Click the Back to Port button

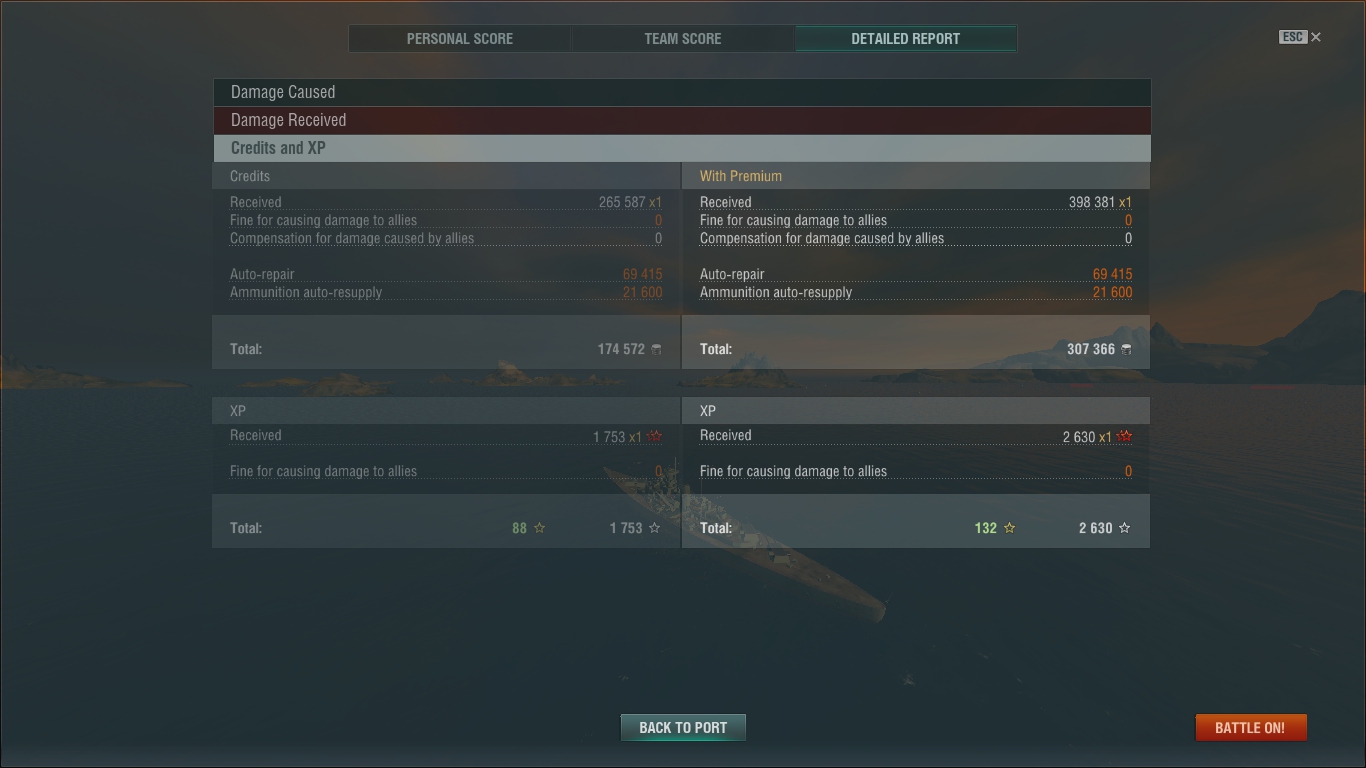683,727
